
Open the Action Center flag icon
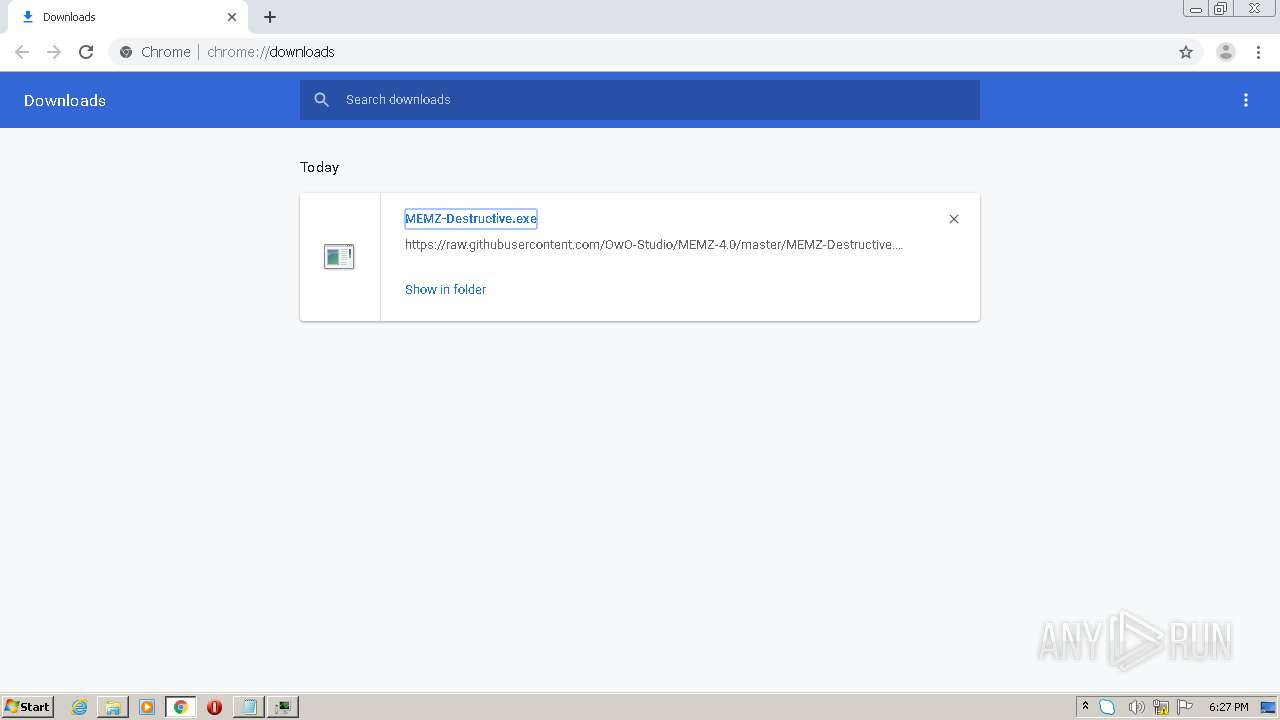(x=1185, y=707)
